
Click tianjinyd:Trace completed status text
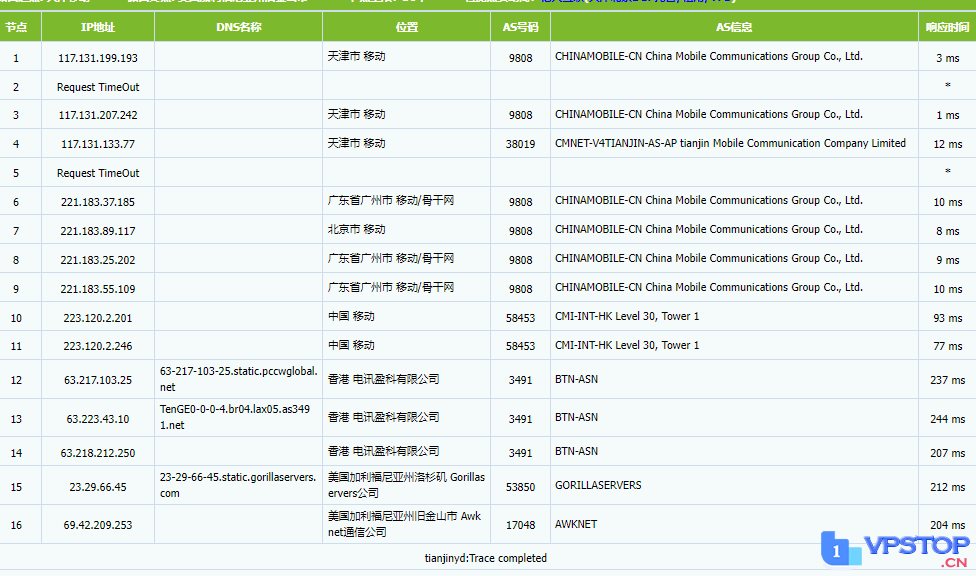click(x=486, y=558)
